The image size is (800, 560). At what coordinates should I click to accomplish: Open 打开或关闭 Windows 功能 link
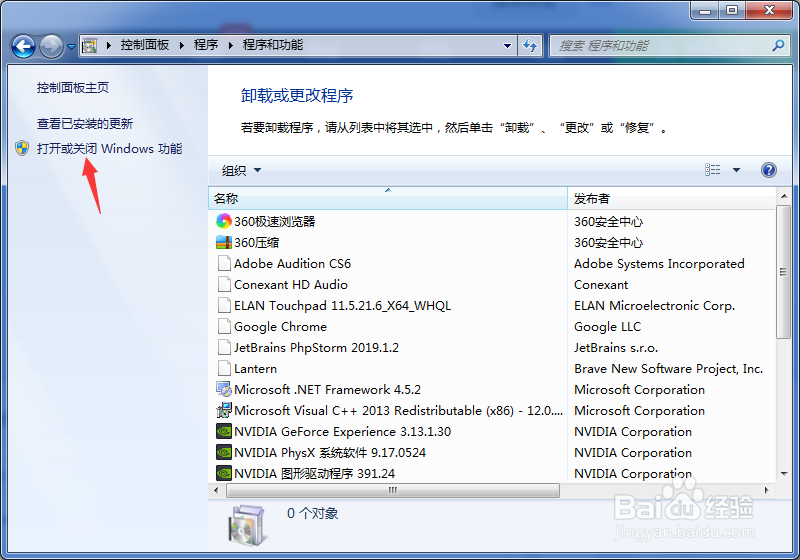[x=109, y=148]
